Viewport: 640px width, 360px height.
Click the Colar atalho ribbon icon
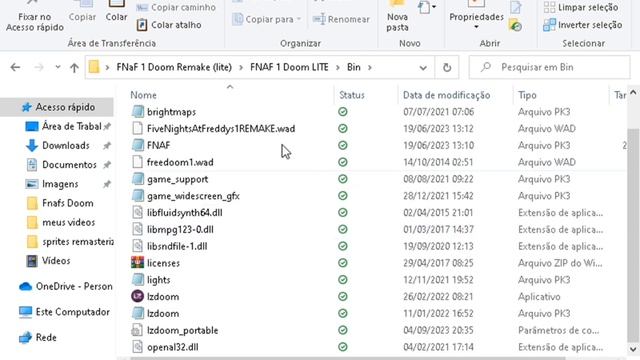tap(142, 25)
